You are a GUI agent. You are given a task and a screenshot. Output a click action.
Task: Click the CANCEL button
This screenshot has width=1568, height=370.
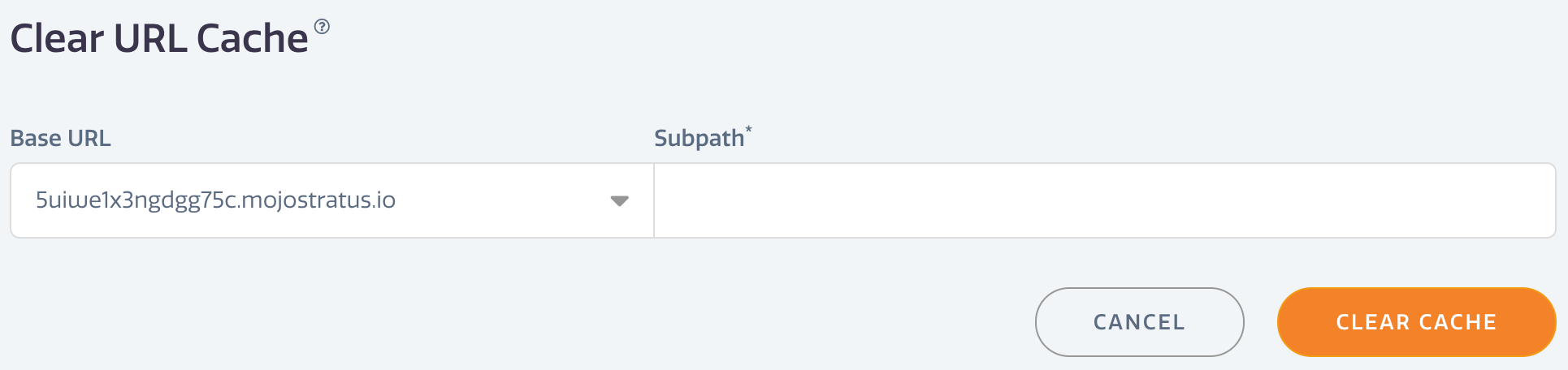coord(1139,322)
